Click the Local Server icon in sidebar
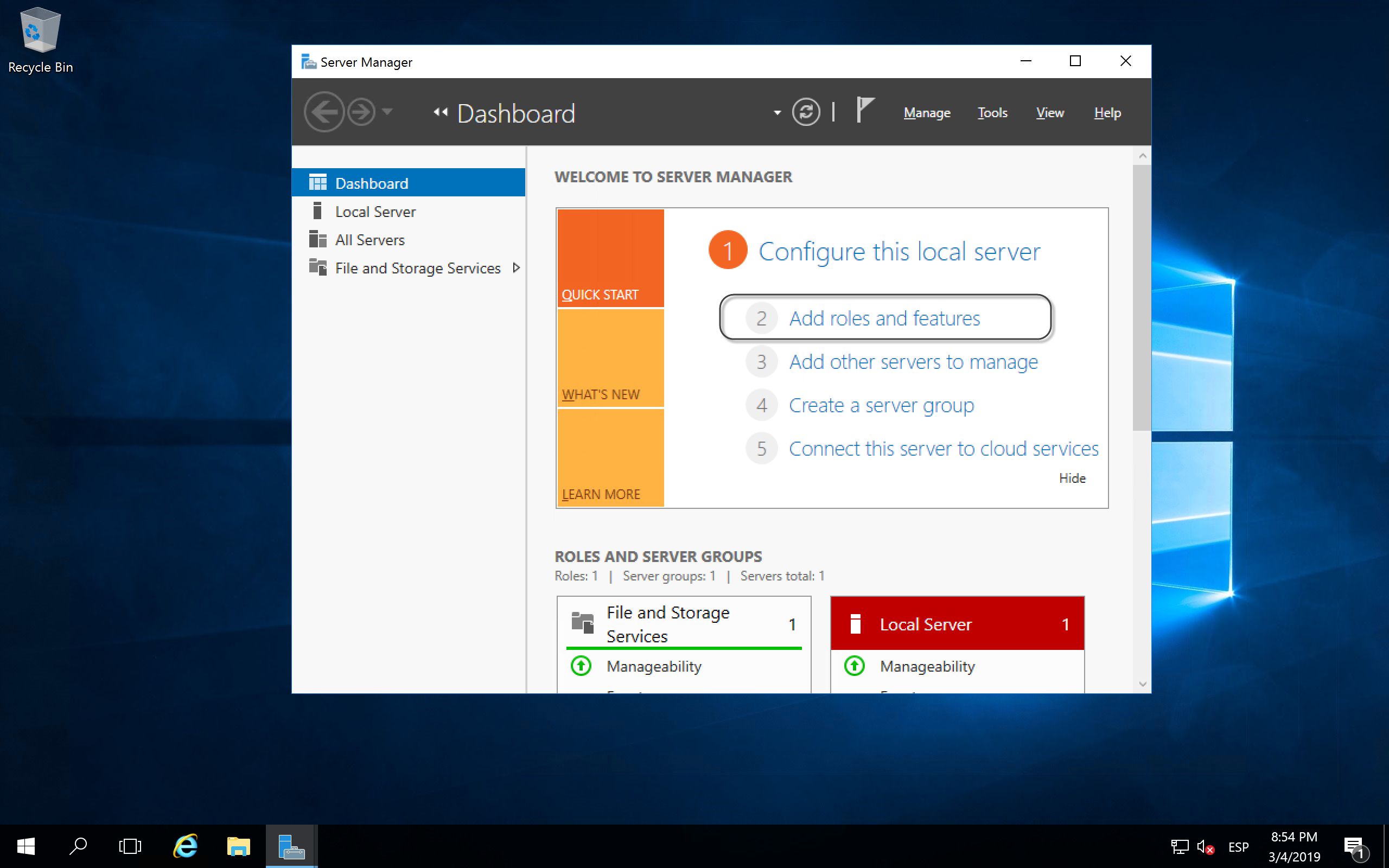 pos(317,210)
